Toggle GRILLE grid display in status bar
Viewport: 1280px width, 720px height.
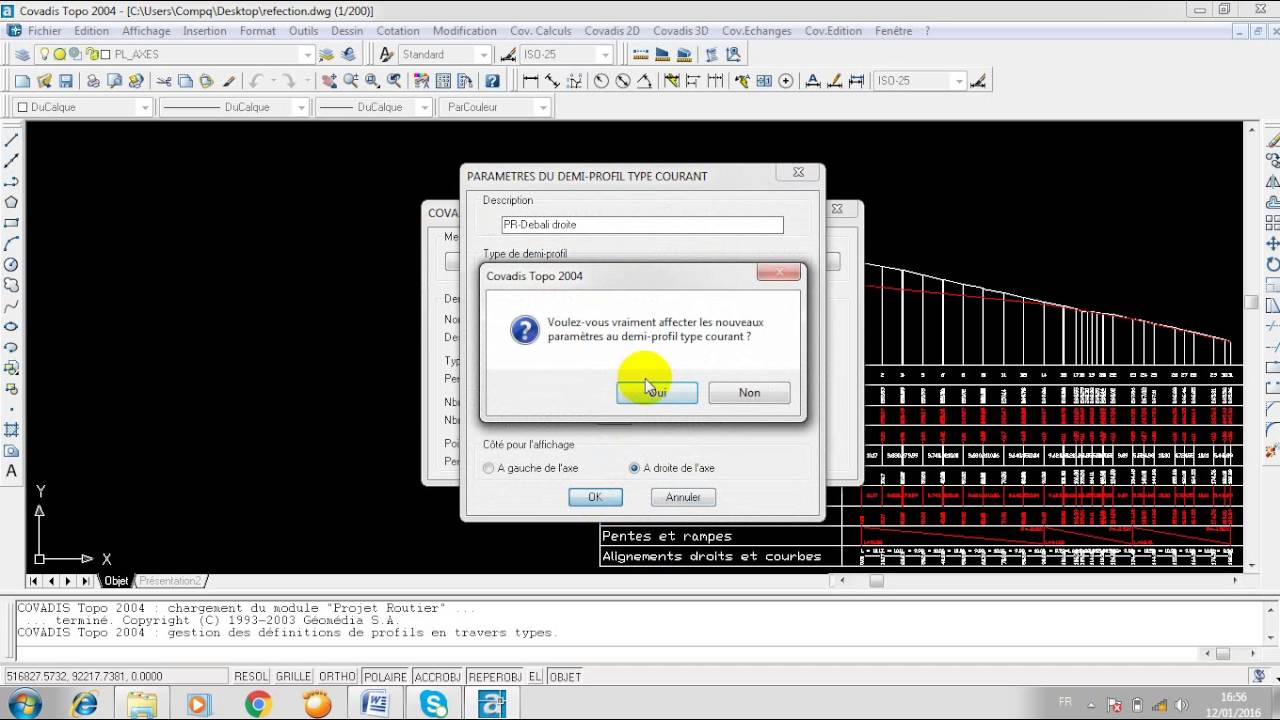pyautogui.click(x=294, y=677)
